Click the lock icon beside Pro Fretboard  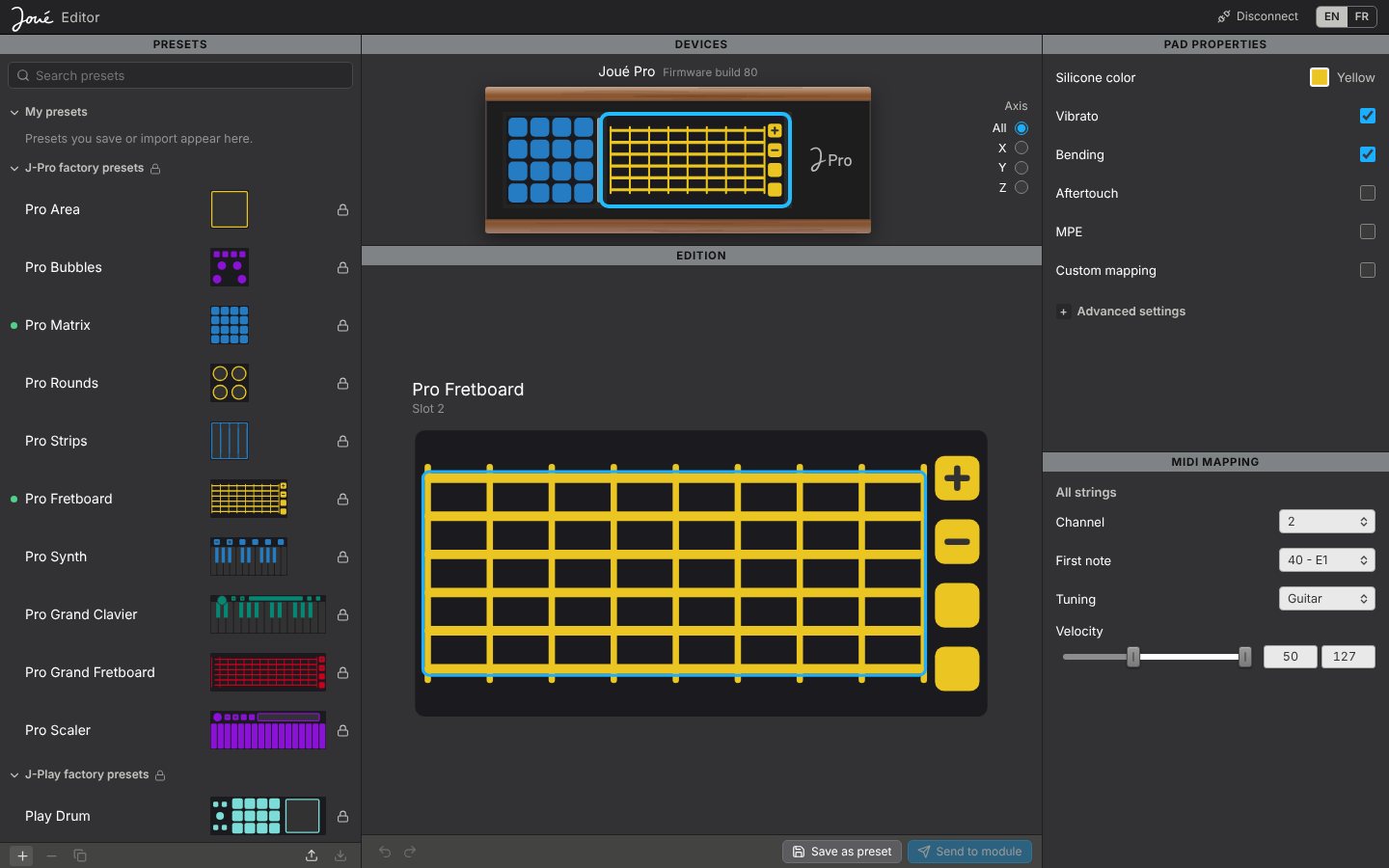click(342, 499)
